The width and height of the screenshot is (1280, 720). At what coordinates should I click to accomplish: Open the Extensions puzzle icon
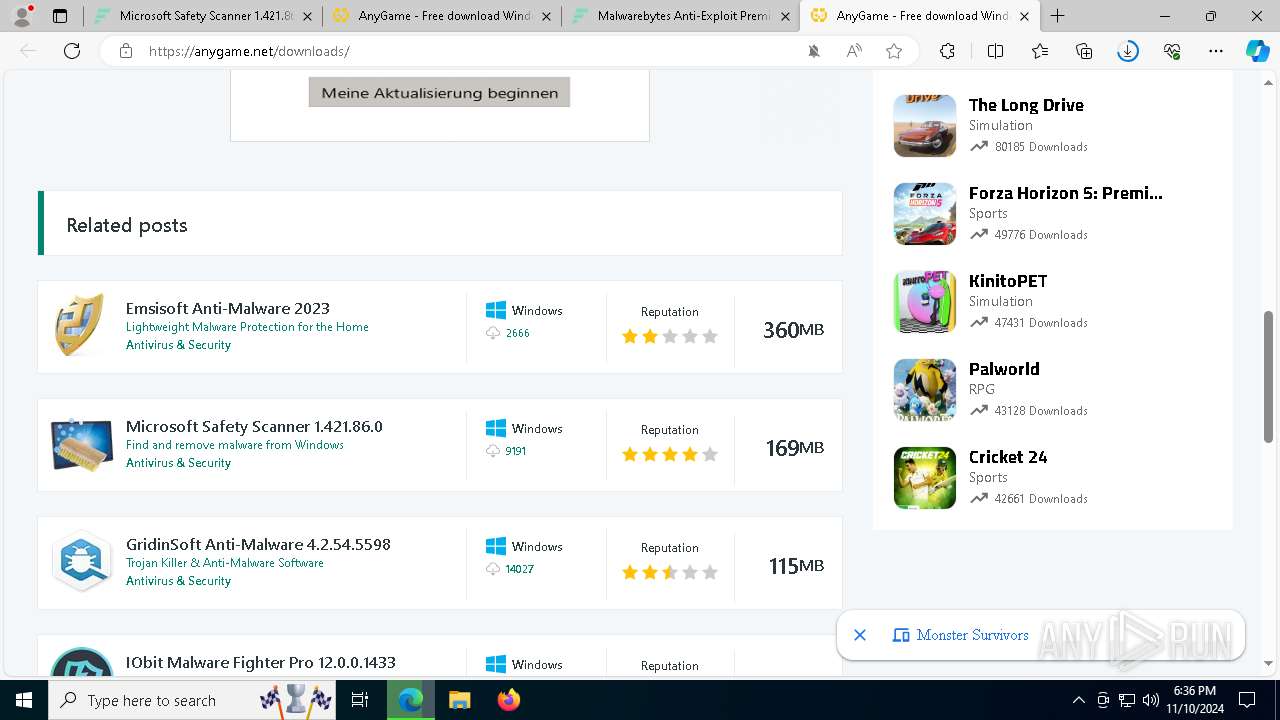[947, 51]
